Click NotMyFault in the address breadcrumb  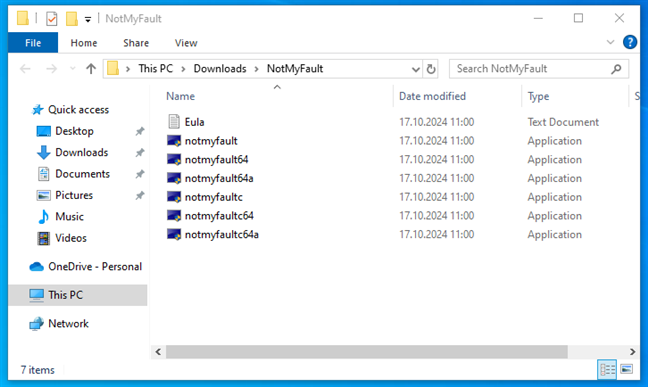[295, 69]
